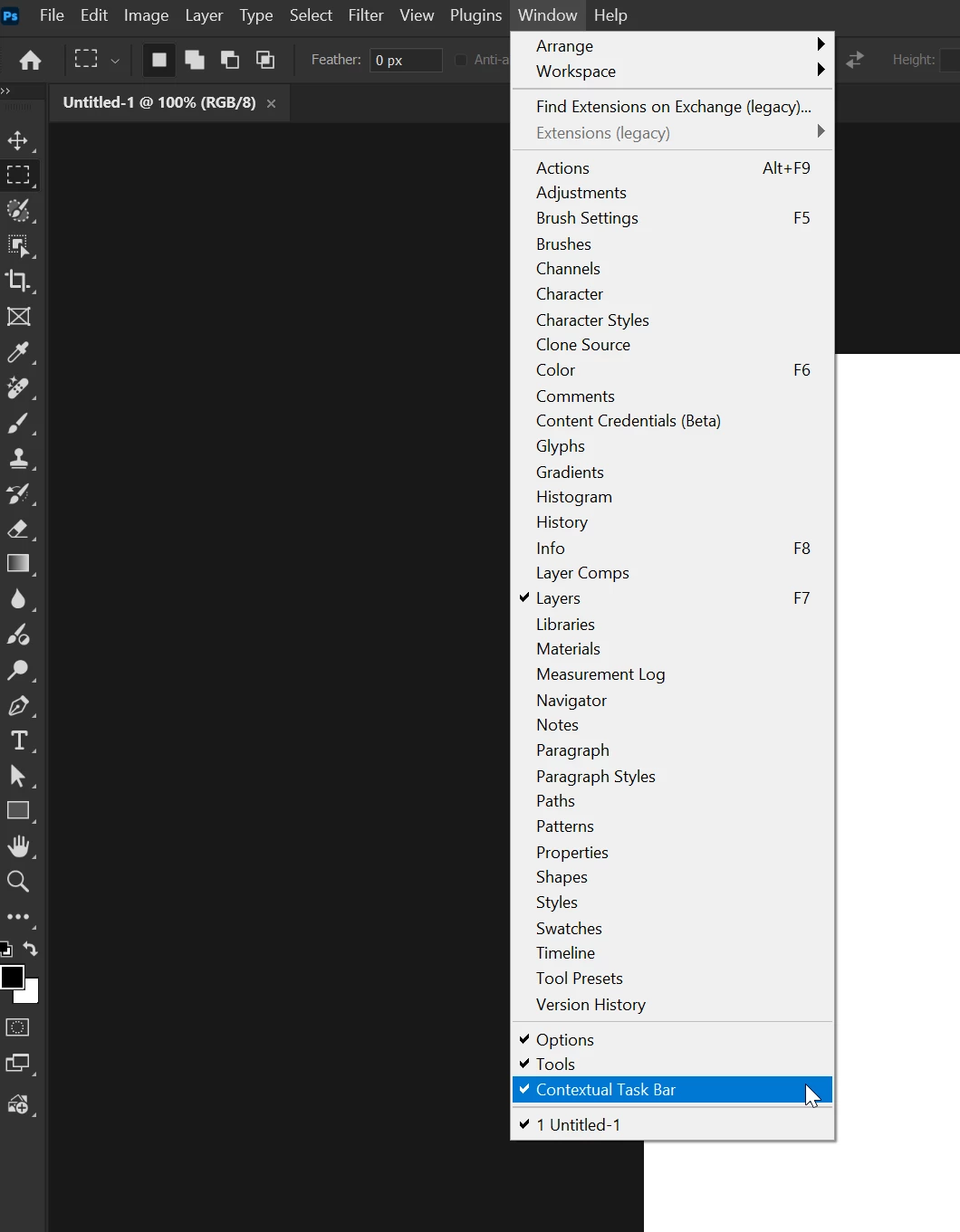Select the Object Selection tool
960x1232 pixels.
(x=18, y=245)
